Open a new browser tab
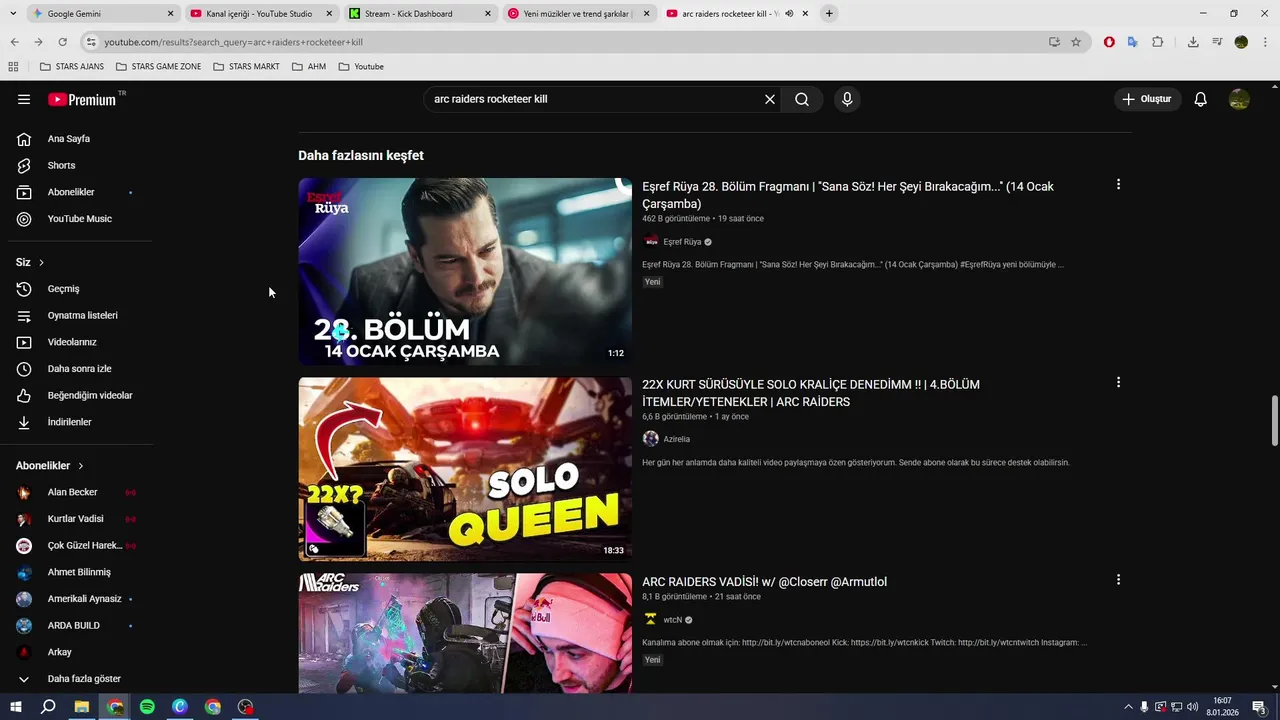Screen dimensions: 1280x720 point(829,14)
